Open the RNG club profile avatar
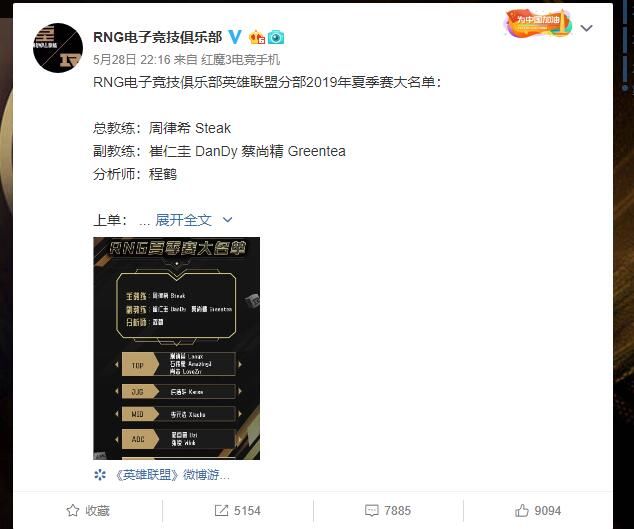 (58, 48)
